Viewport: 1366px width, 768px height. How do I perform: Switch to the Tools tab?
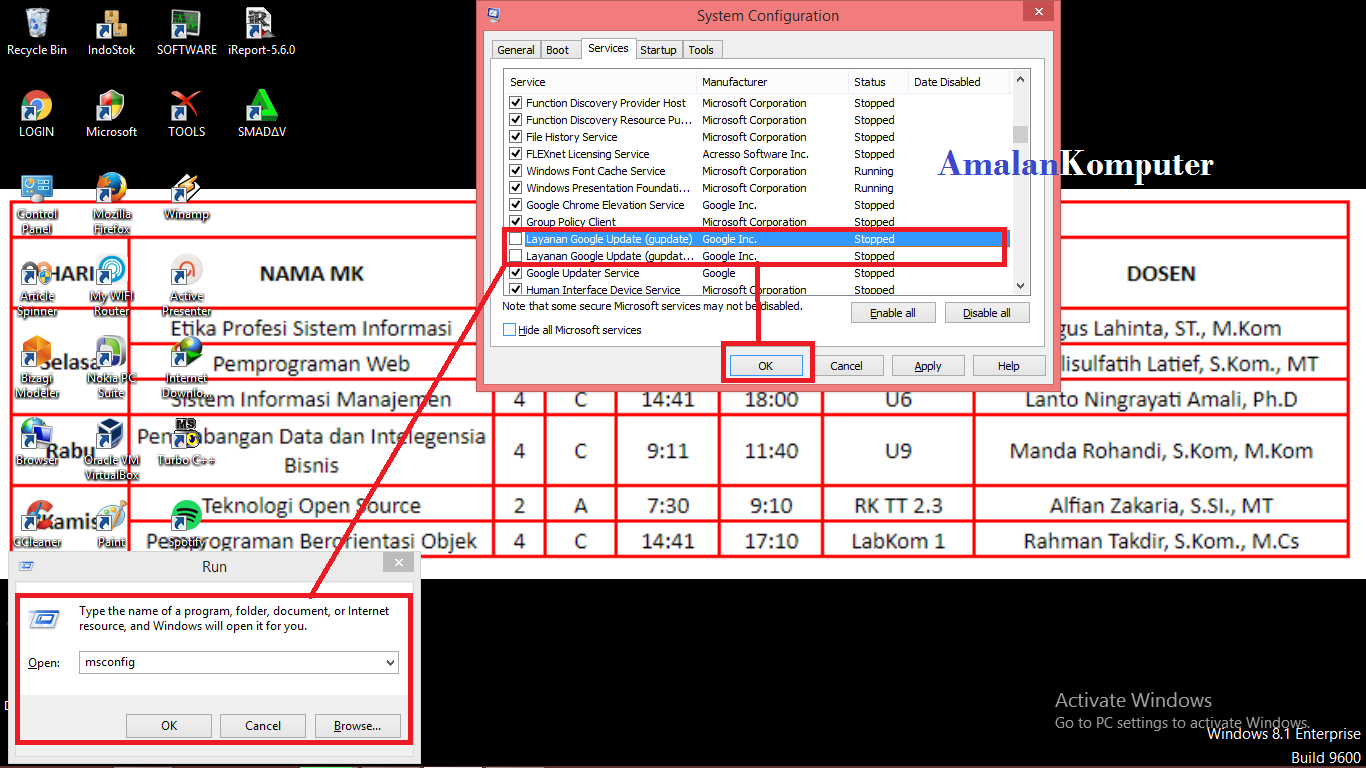click(x=701, y=50)
